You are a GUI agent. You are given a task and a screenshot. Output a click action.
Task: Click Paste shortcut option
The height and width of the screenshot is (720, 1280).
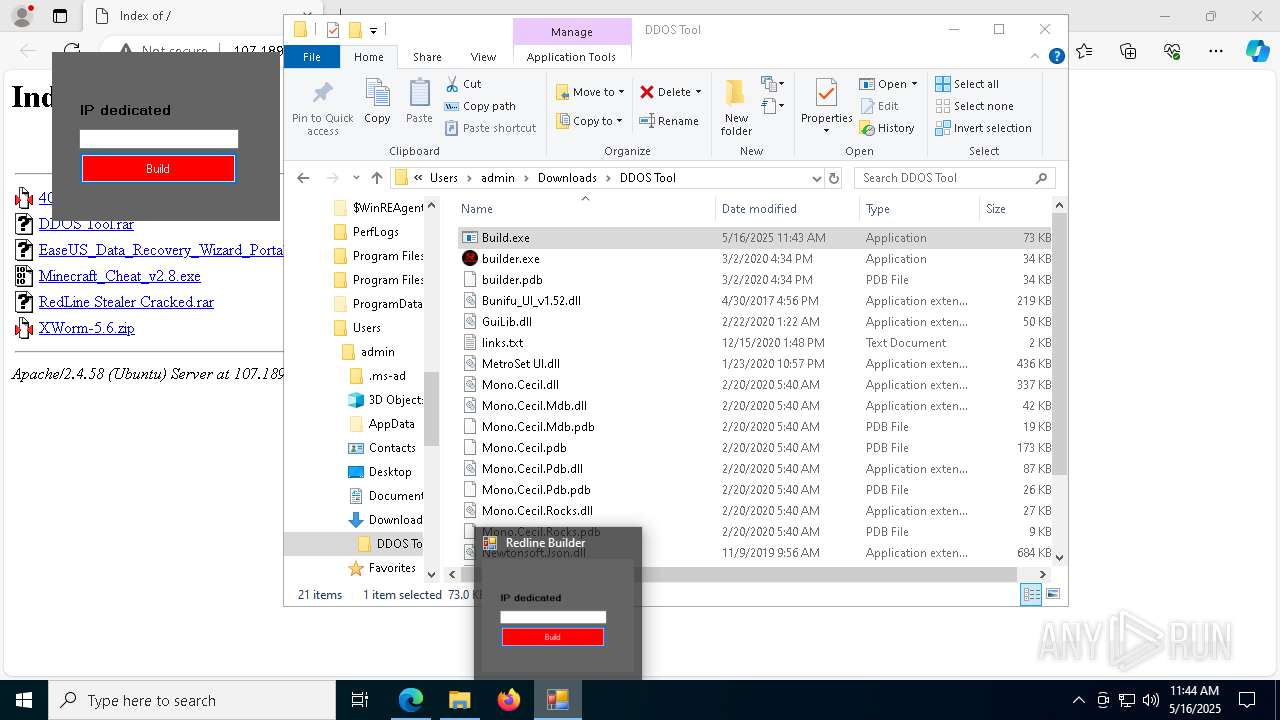tap(490, 128)
